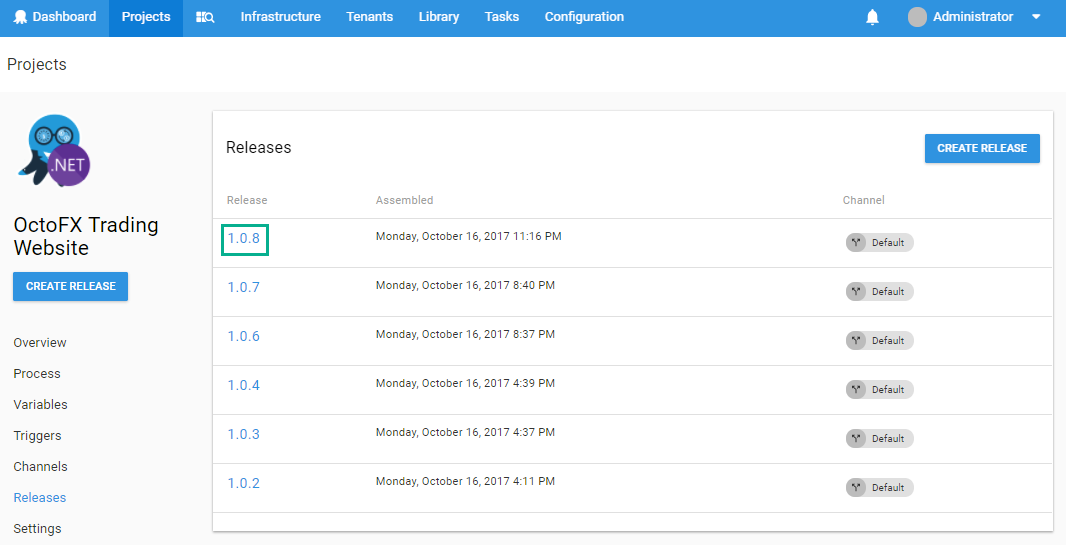Viewport: 1066px width, 545px height.
Task: Click Default channel chip for release 1.0.2
Action: coord(880,487)
